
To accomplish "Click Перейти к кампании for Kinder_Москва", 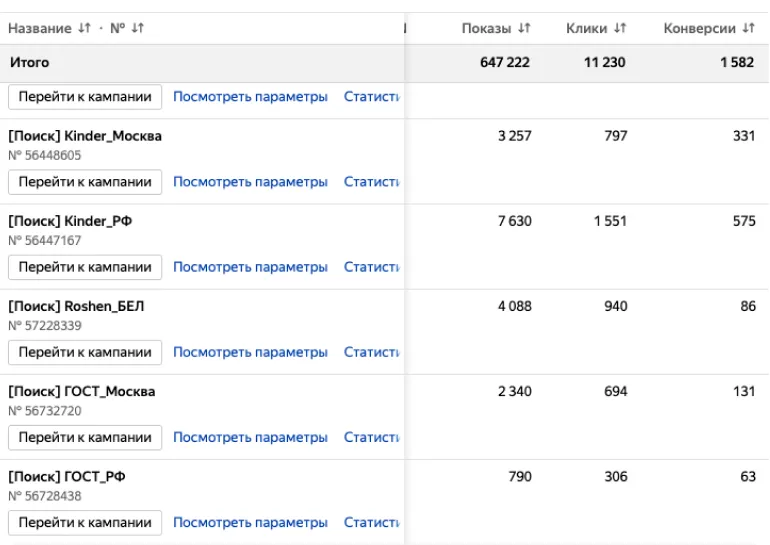I will tap(85, 182).
